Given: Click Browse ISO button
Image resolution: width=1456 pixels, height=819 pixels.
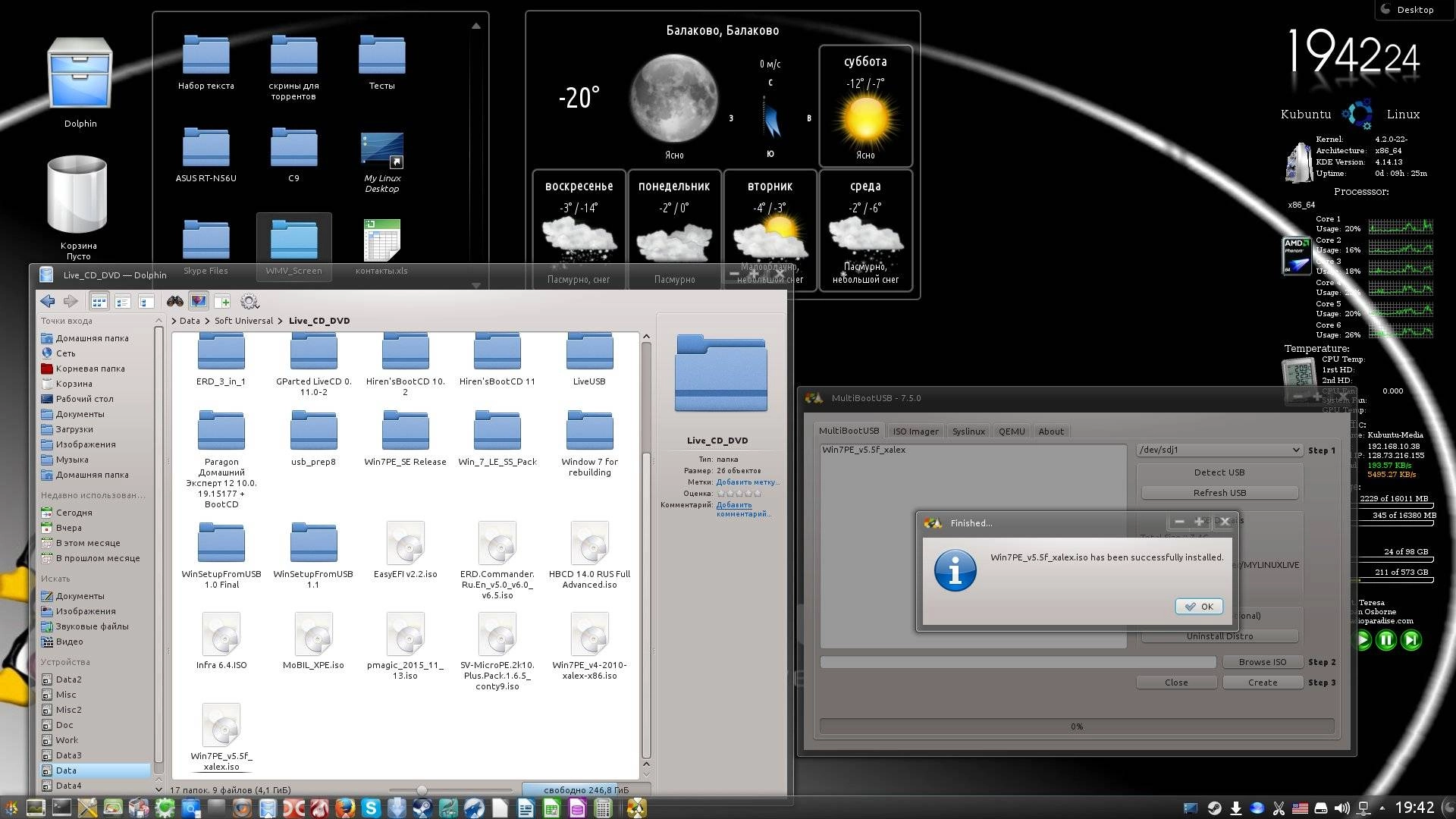Looking at the screenshot, I should [x=1263, y=662].
